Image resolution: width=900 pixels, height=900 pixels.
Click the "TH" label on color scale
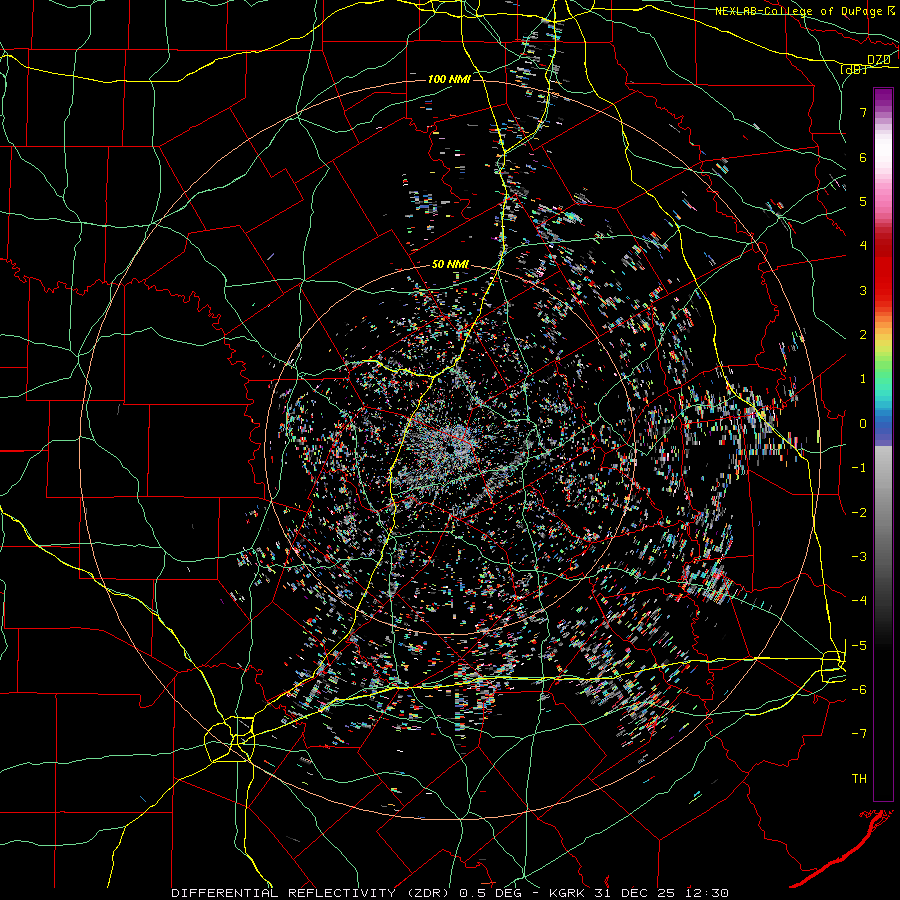[859, 779]
